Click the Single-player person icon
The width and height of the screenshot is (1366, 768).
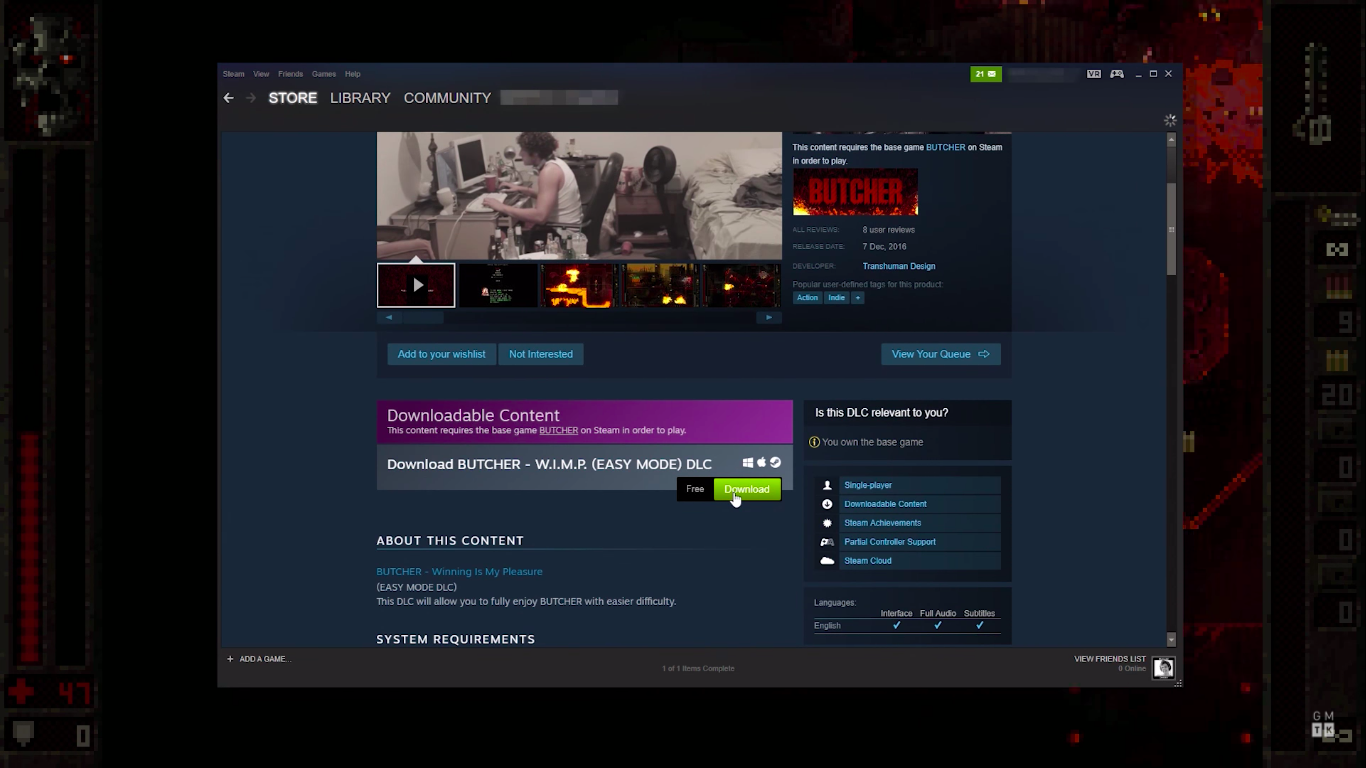(x=827, y=485)
